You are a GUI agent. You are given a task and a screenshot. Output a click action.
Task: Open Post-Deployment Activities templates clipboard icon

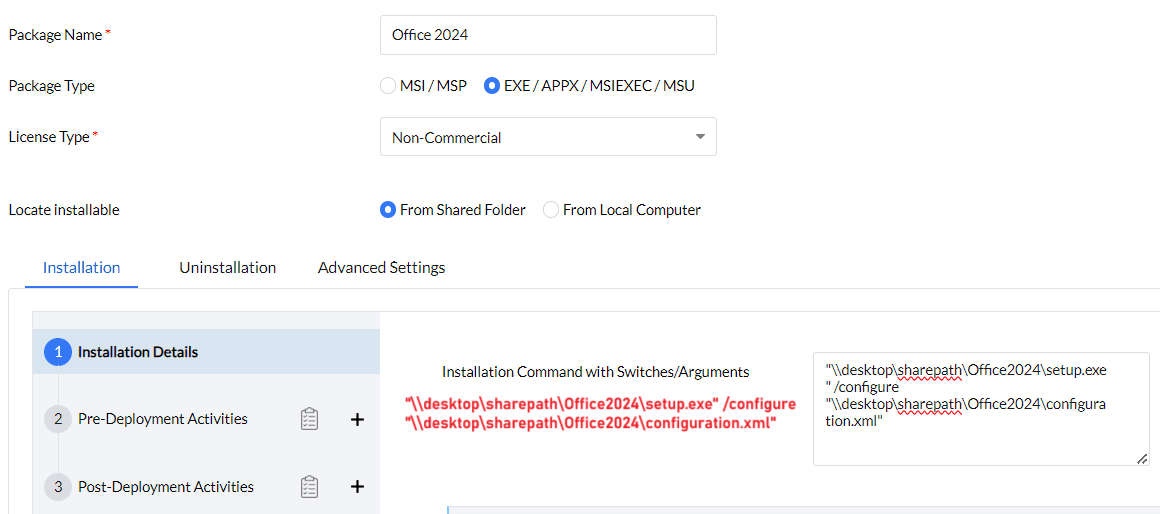pos(309,487)
